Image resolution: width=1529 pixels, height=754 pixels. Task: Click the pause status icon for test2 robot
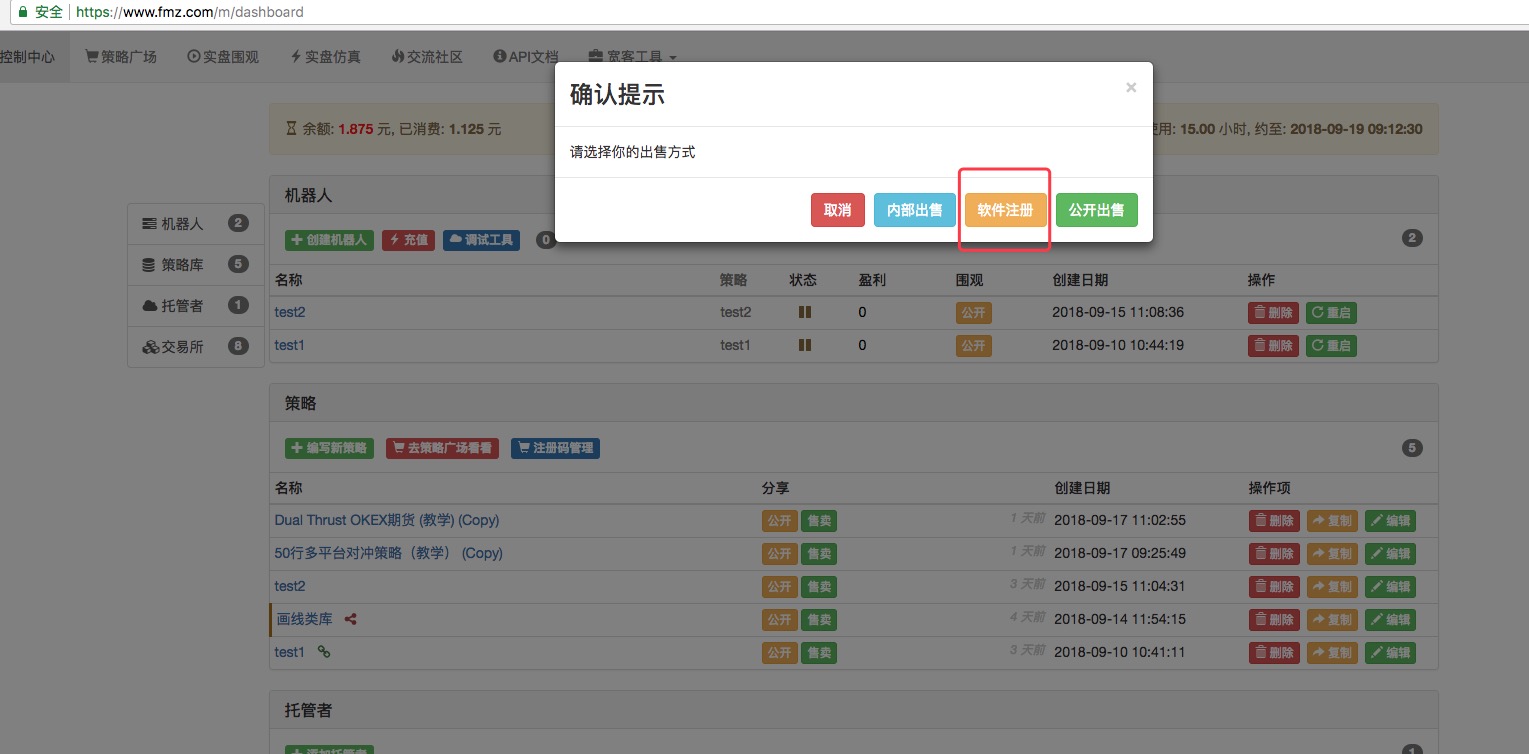[x=804, y=312]
